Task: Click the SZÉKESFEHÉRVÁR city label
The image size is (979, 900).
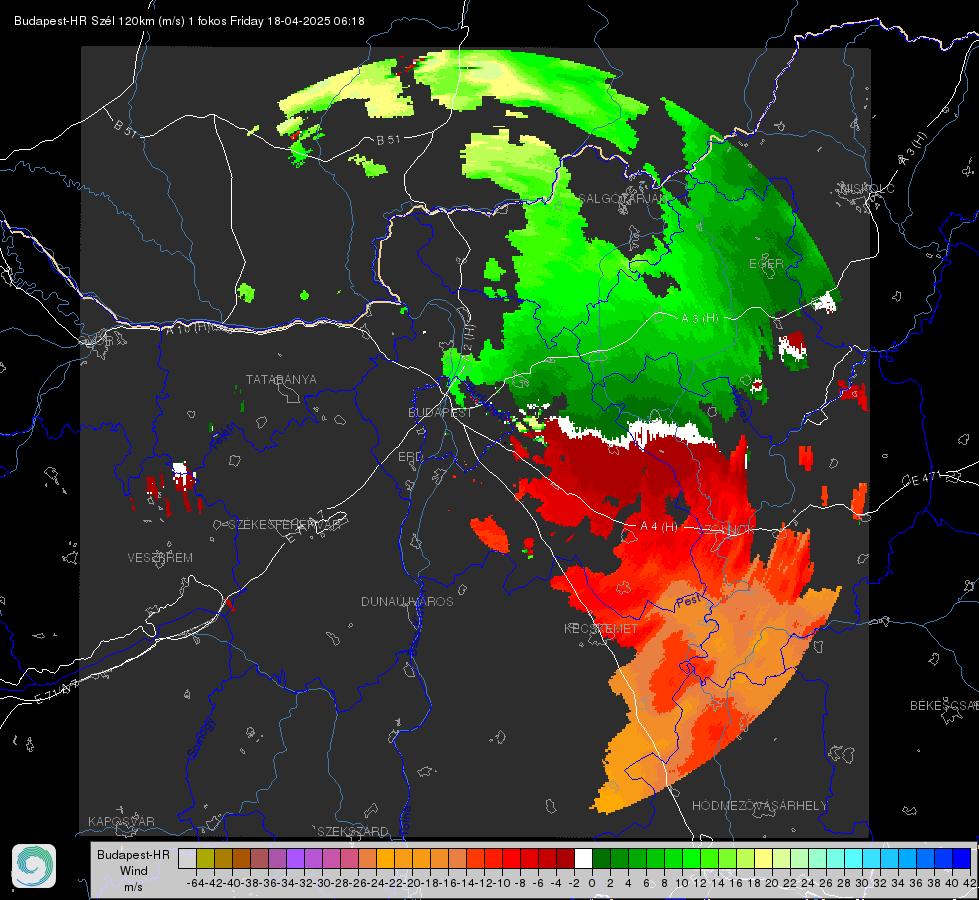Action: pos(284,525)
